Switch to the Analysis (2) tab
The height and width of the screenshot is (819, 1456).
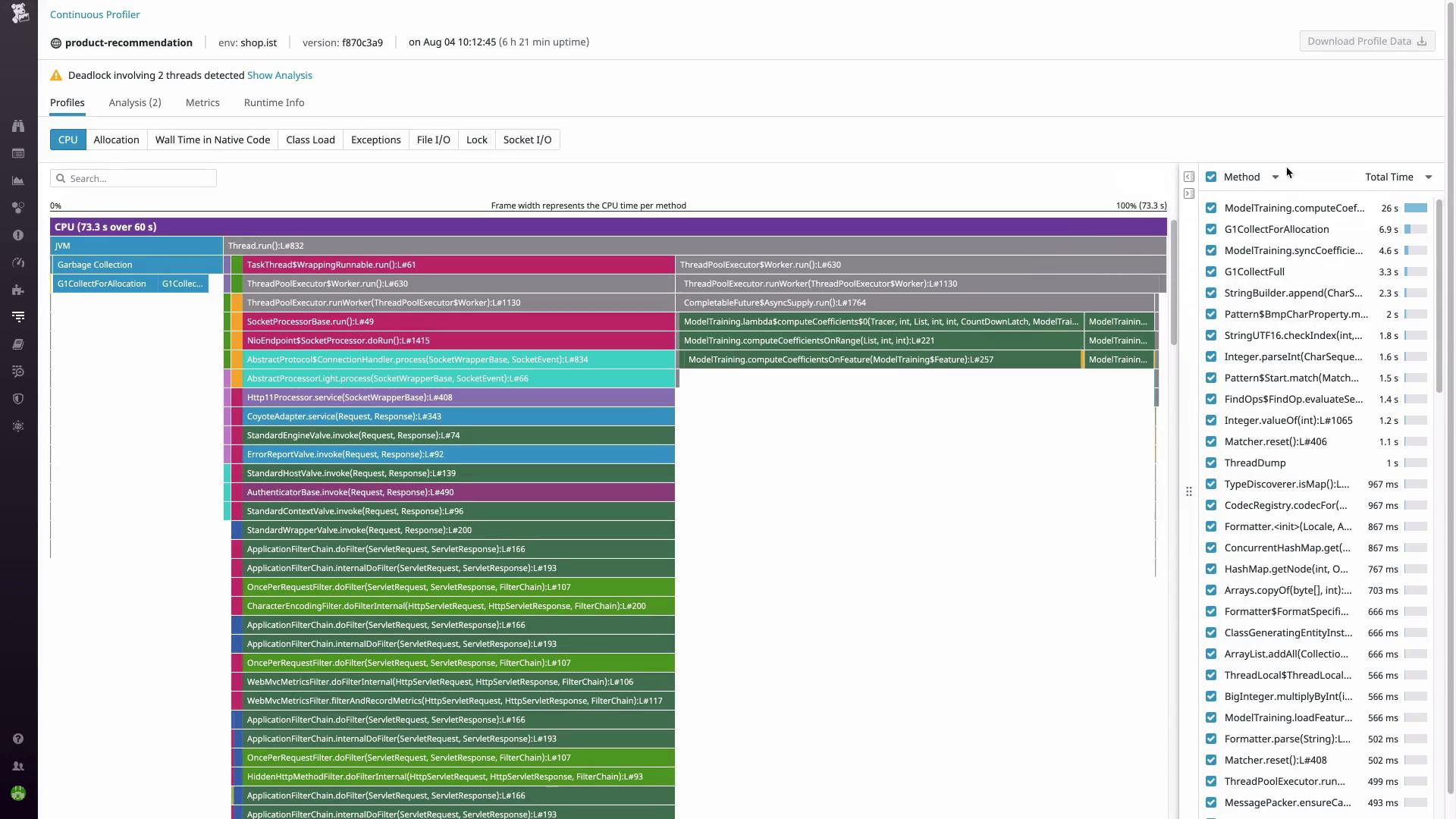pyautogui.click(x=135, y=102)
